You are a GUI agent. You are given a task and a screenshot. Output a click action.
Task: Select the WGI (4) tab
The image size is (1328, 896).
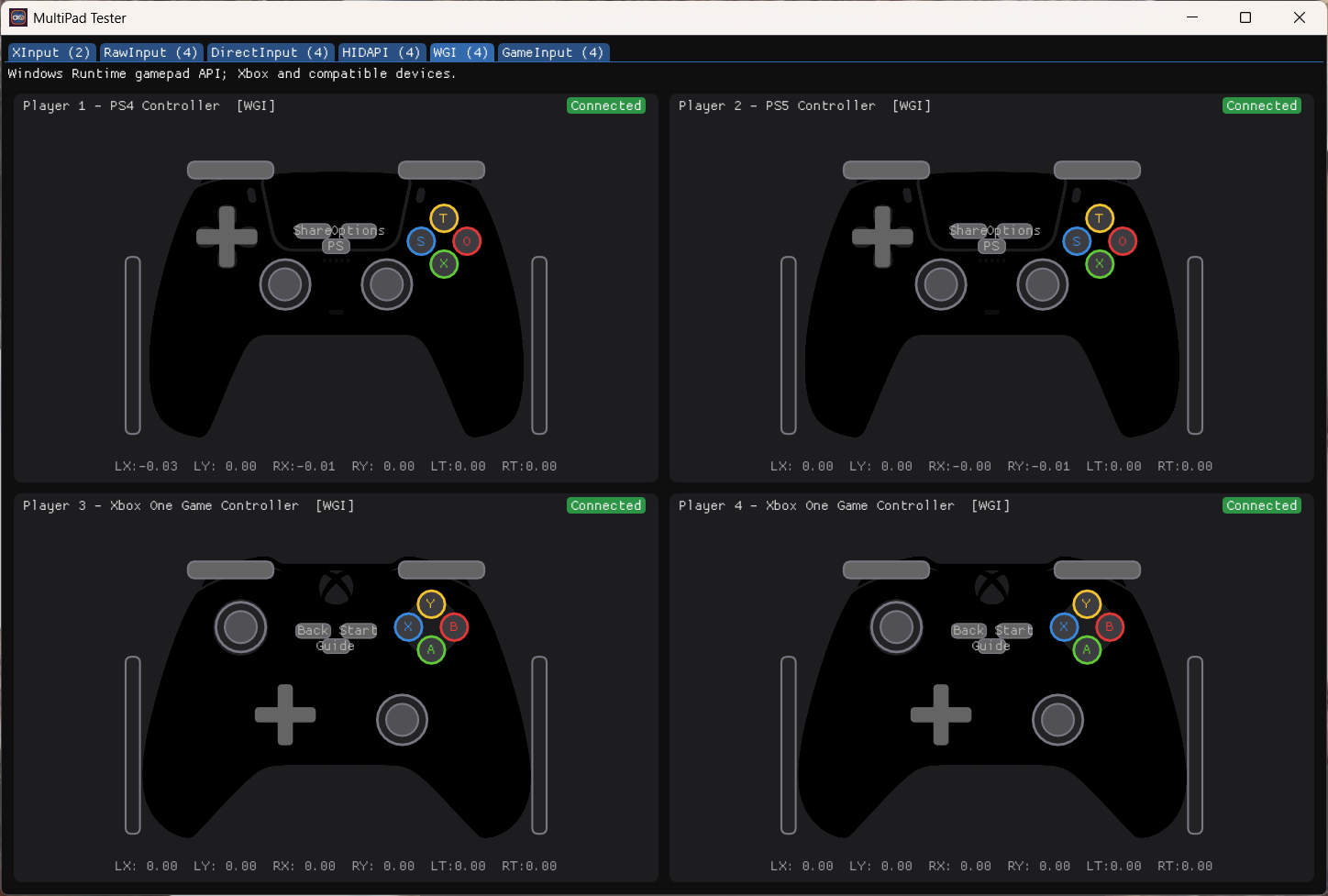(460, 52)
